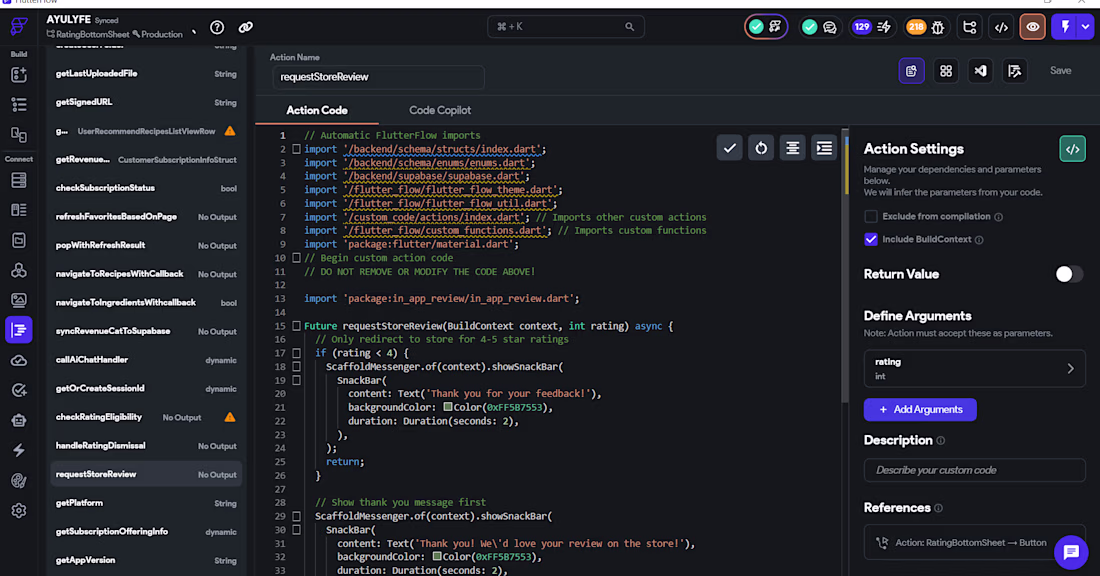Click the settings gear in left sidebar
Screen dimensions: 1100x576
coord(18,511)
